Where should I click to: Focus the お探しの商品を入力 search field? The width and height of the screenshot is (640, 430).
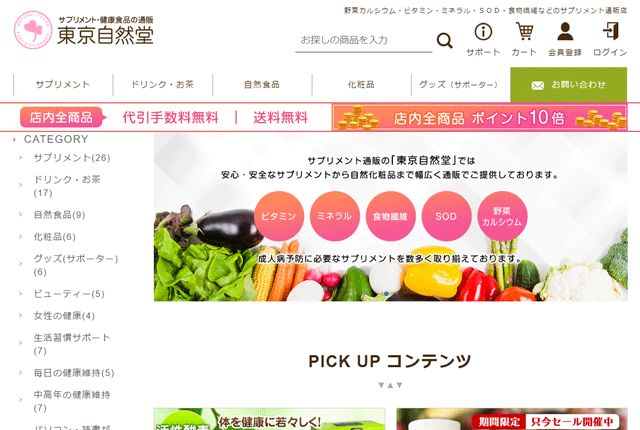click(363, 40)
